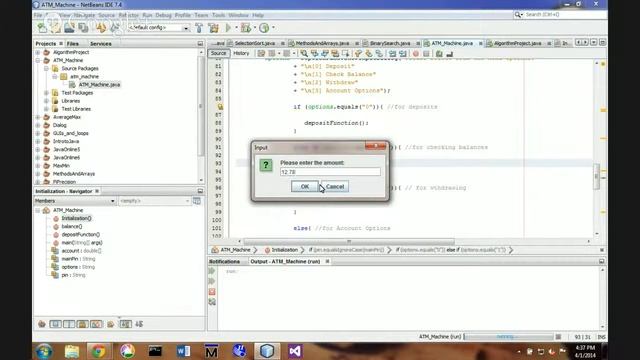This screenshot has height=360, width=640.
Task: Open the default config dropdown
Action: (x=186, y=28)
